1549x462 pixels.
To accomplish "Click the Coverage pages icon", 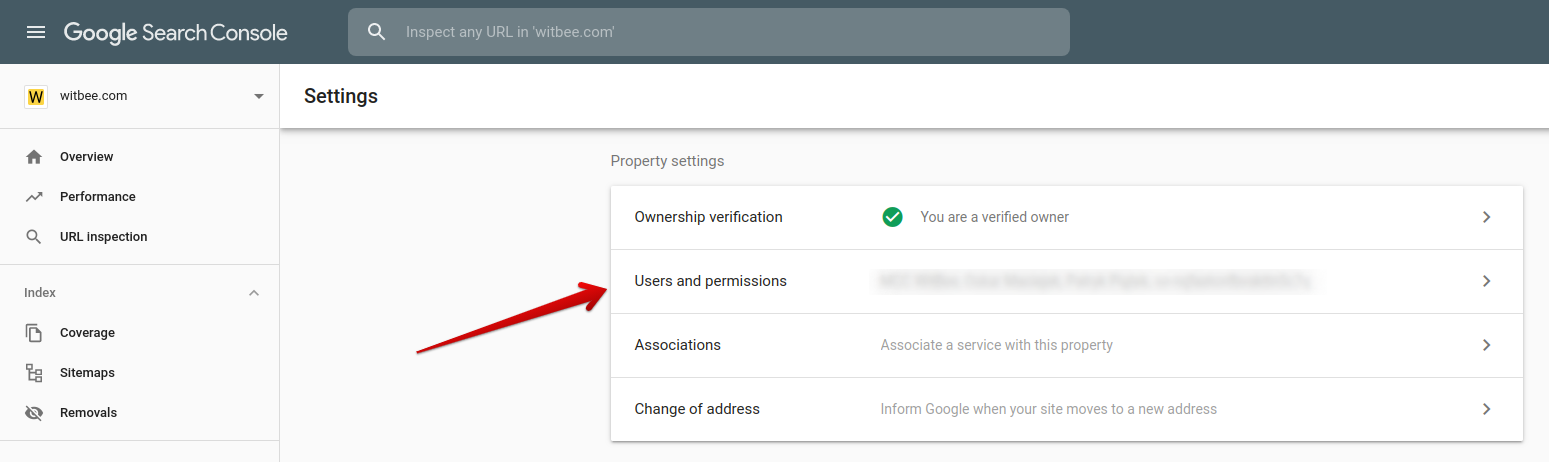I will 34,333.
